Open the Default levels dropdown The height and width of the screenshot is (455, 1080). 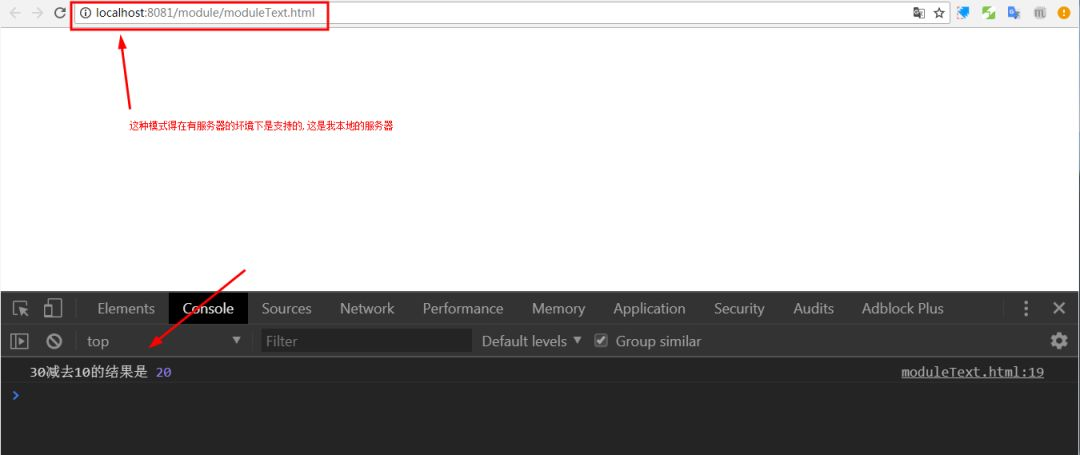pyautogui.click(x=532, y=341)
